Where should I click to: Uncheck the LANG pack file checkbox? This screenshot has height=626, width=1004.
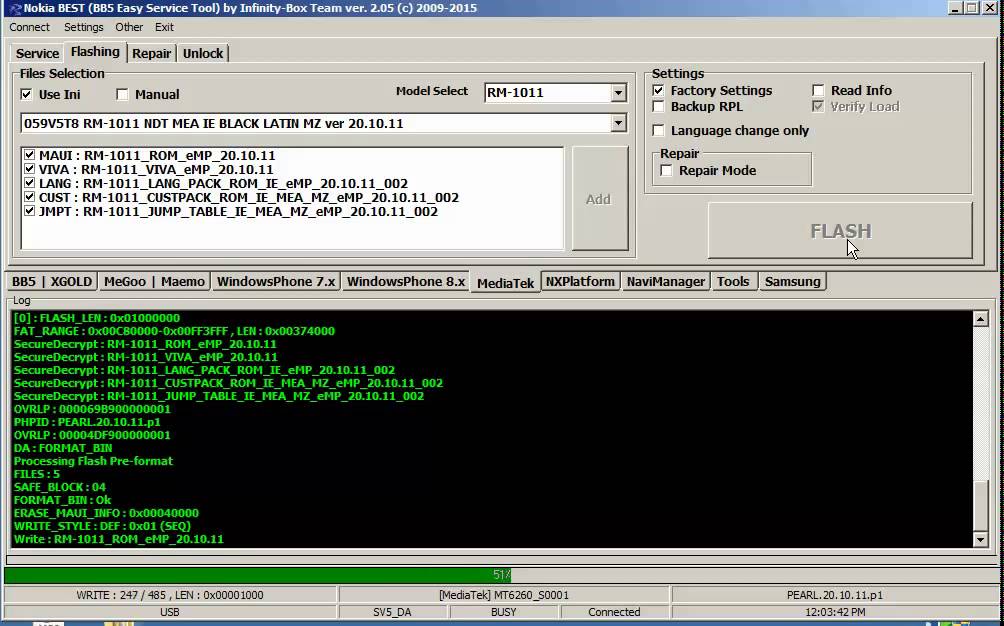29,183
